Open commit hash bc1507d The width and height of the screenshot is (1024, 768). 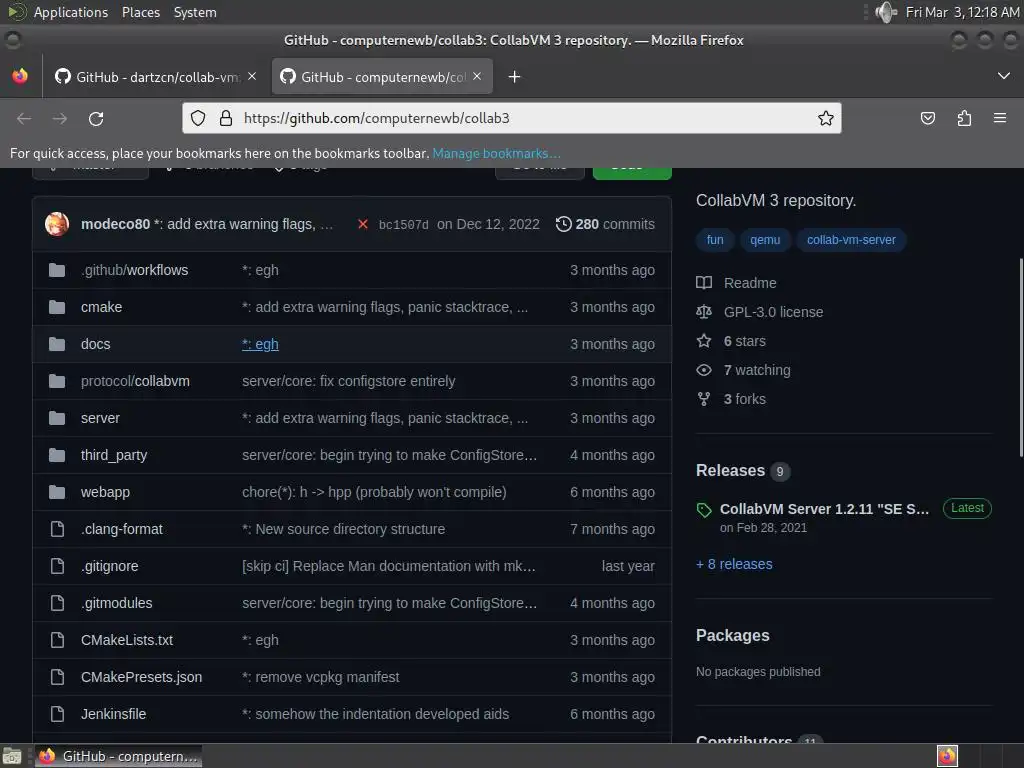[404, 225]
